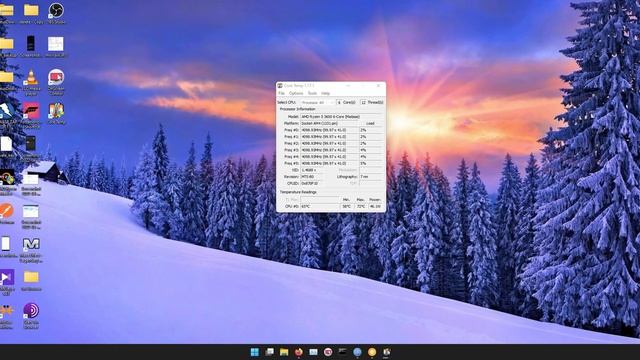Click the Max temperature 72°C value
The height and width of the screenshot is (360, 640).
(361, 207)
